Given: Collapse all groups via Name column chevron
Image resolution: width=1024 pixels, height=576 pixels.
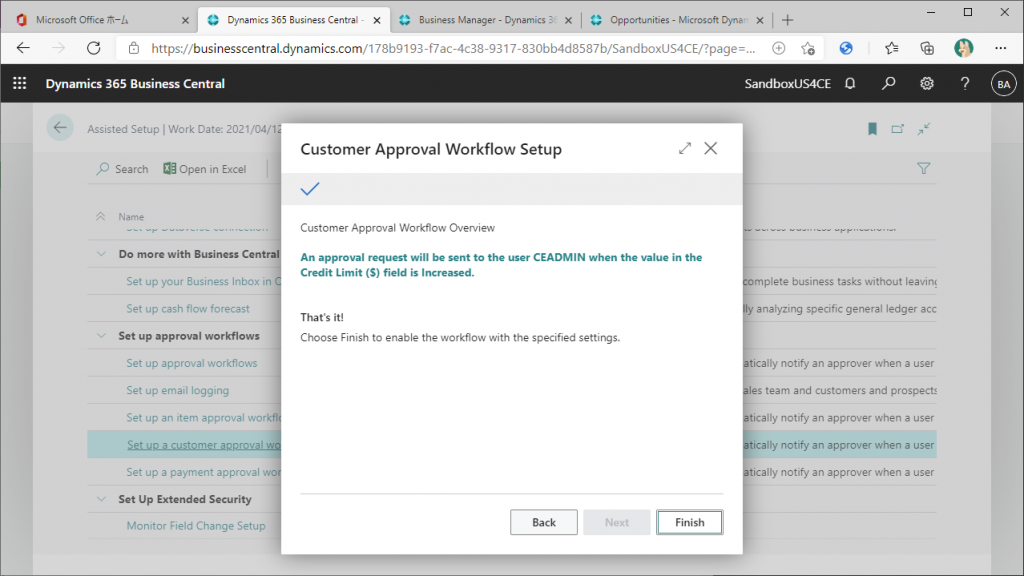Looking at the screenshot, I should point(101,216).
